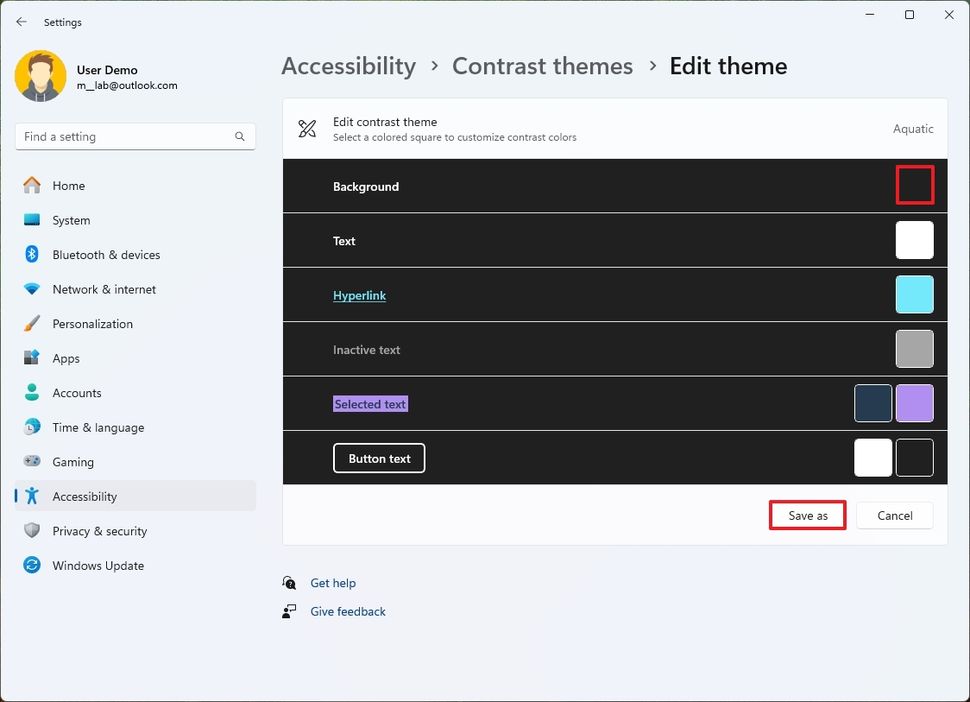Screen dimensions: 970x702
Task: Go to Accounts settings
Action: tap(74, 392)
